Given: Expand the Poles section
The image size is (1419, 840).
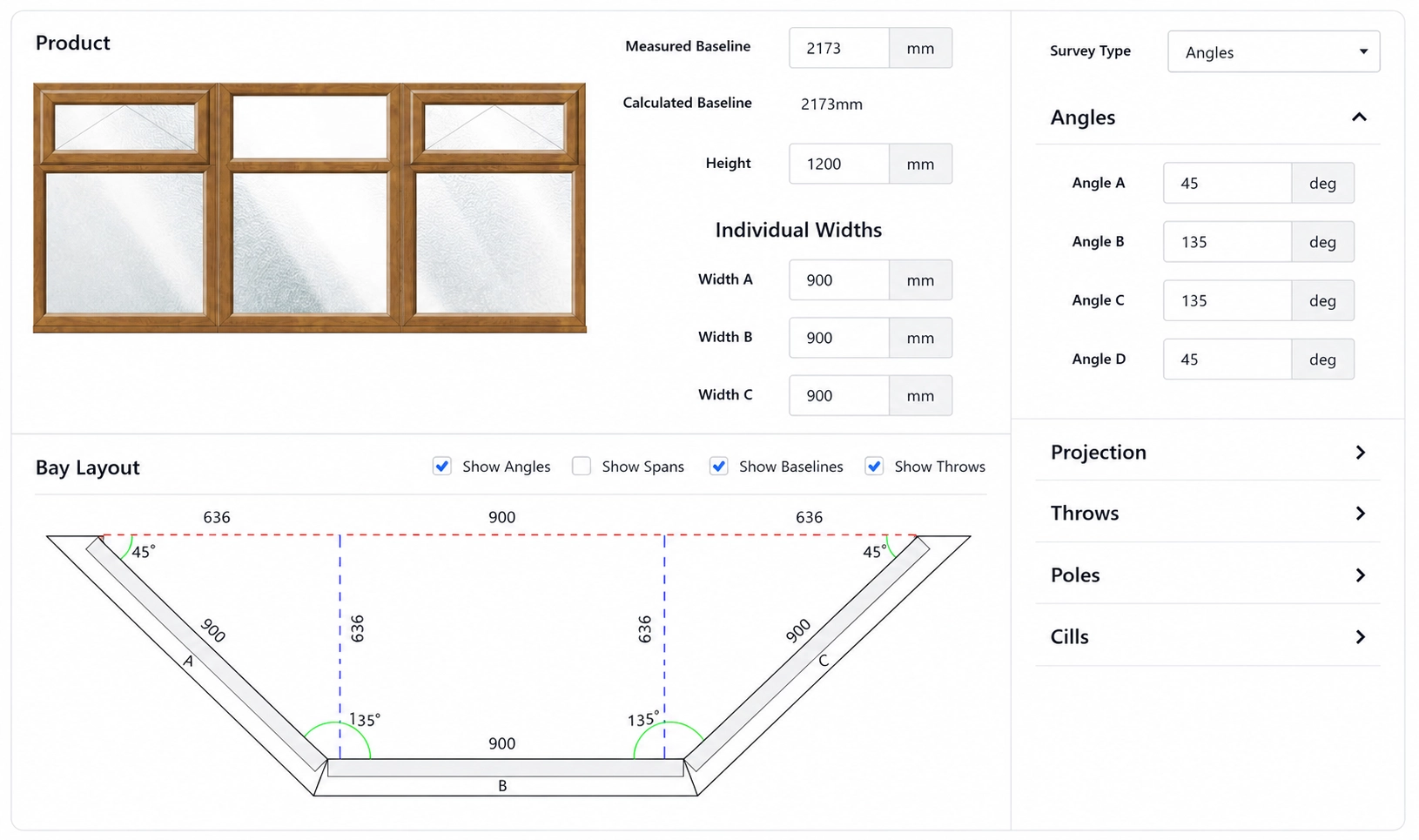Looking at the screenshot, I should (1207, 575).
